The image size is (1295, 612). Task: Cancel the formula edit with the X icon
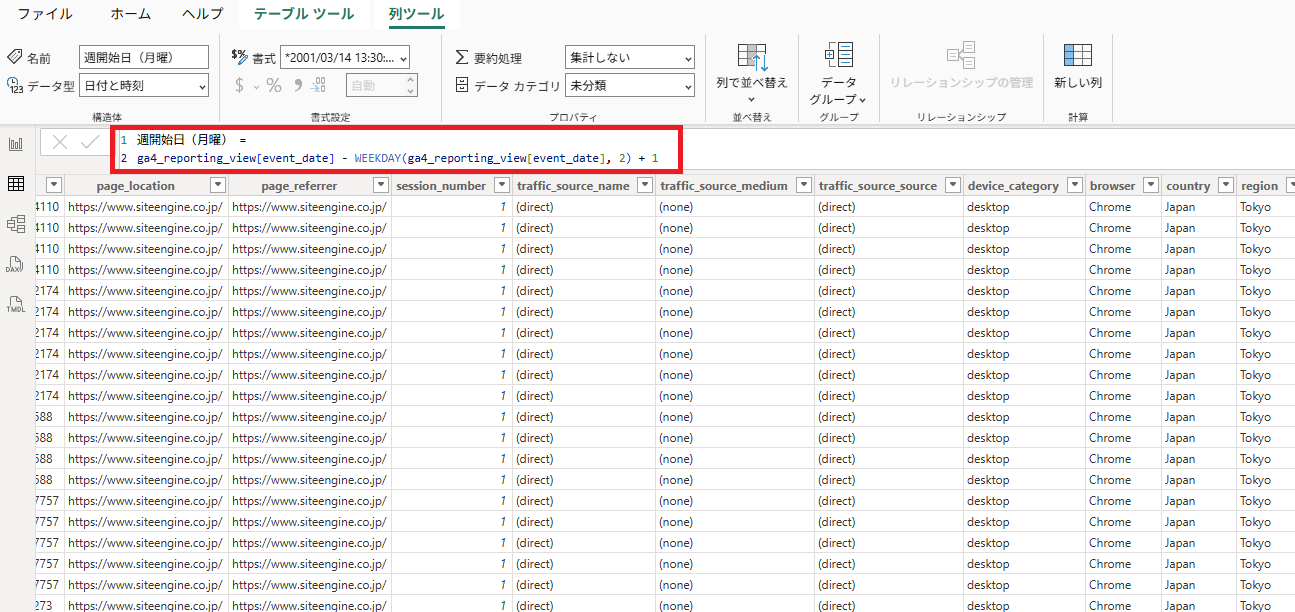tap(60, 142)
